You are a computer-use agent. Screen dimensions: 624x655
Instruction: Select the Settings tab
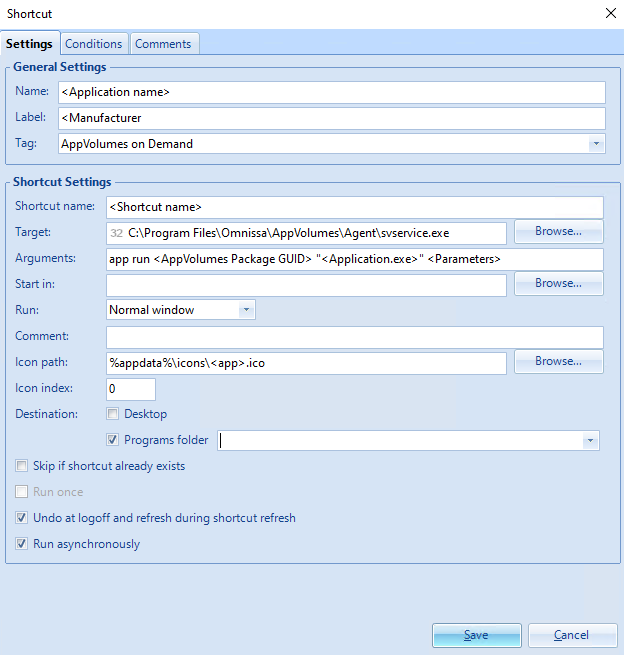(29, 44)
